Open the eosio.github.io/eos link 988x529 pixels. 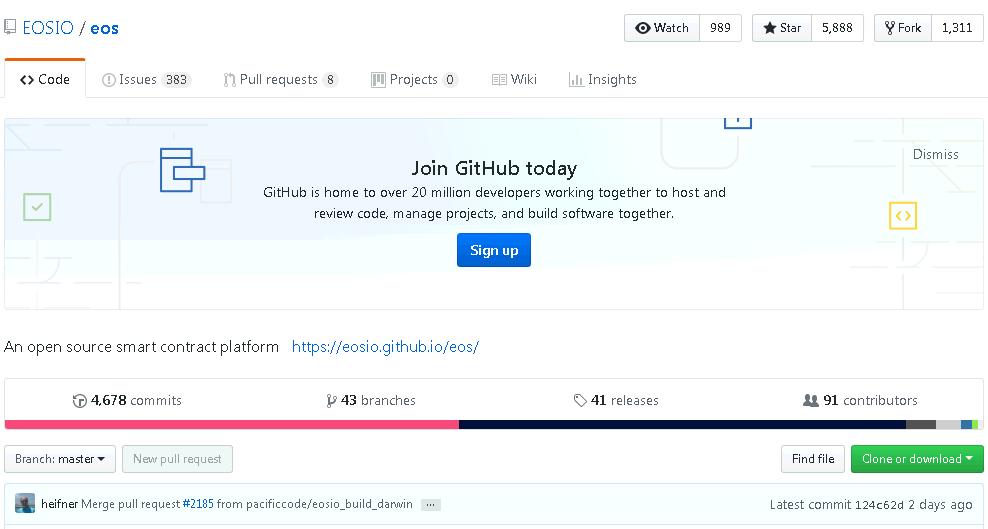[385, 347]
